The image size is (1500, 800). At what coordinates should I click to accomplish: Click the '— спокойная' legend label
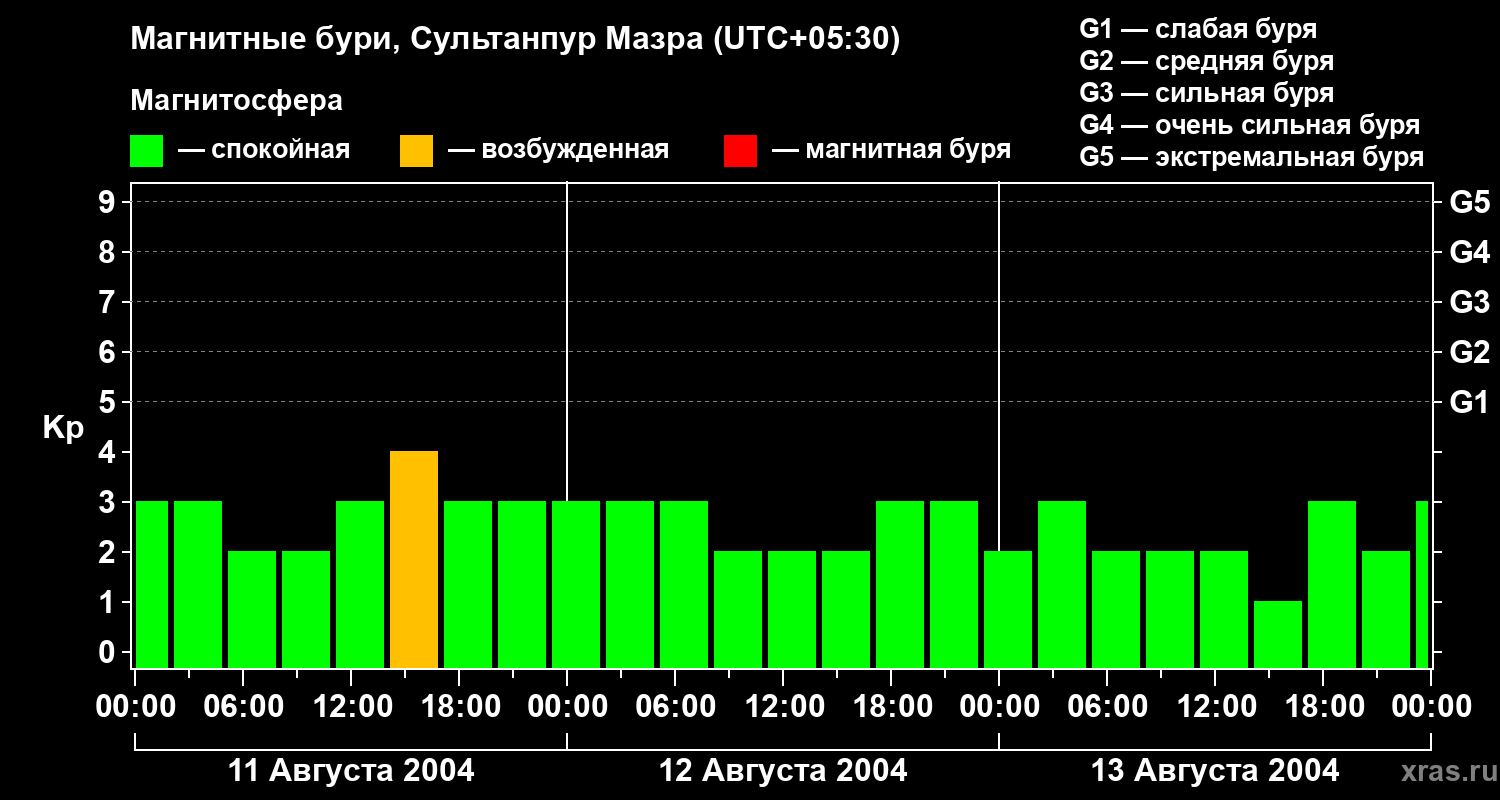264,151
